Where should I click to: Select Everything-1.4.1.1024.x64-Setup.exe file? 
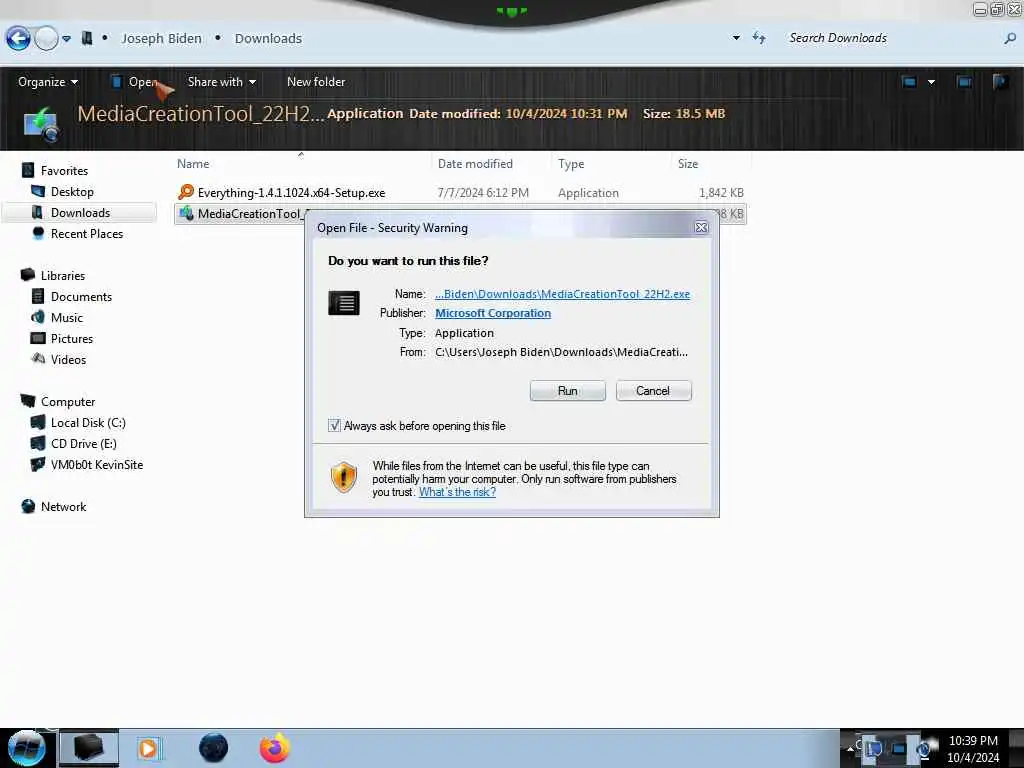click(460, 193)
